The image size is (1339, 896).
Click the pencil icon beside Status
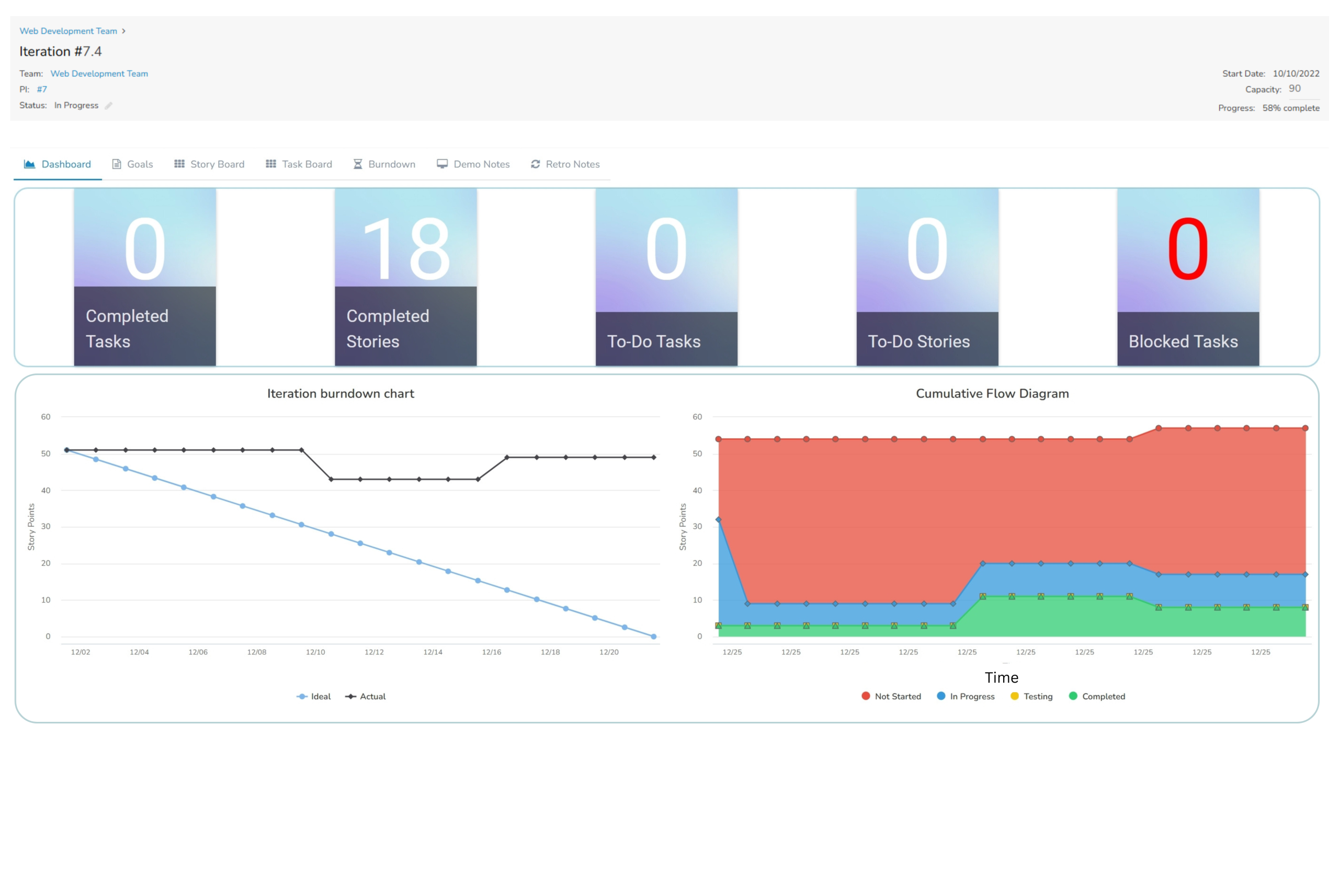point(109,105)
